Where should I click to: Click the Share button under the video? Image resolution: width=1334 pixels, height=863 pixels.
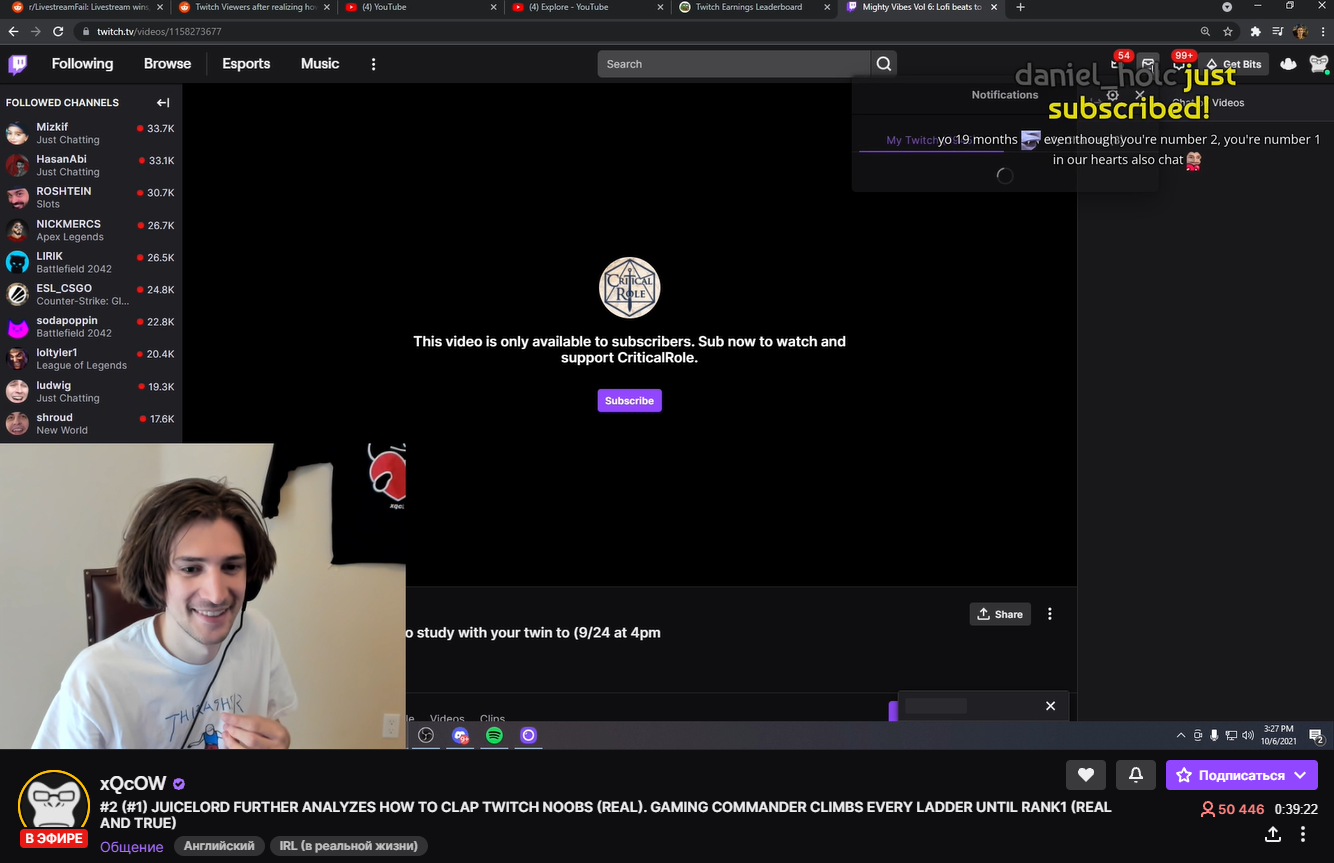click(x=1000, y=614)
